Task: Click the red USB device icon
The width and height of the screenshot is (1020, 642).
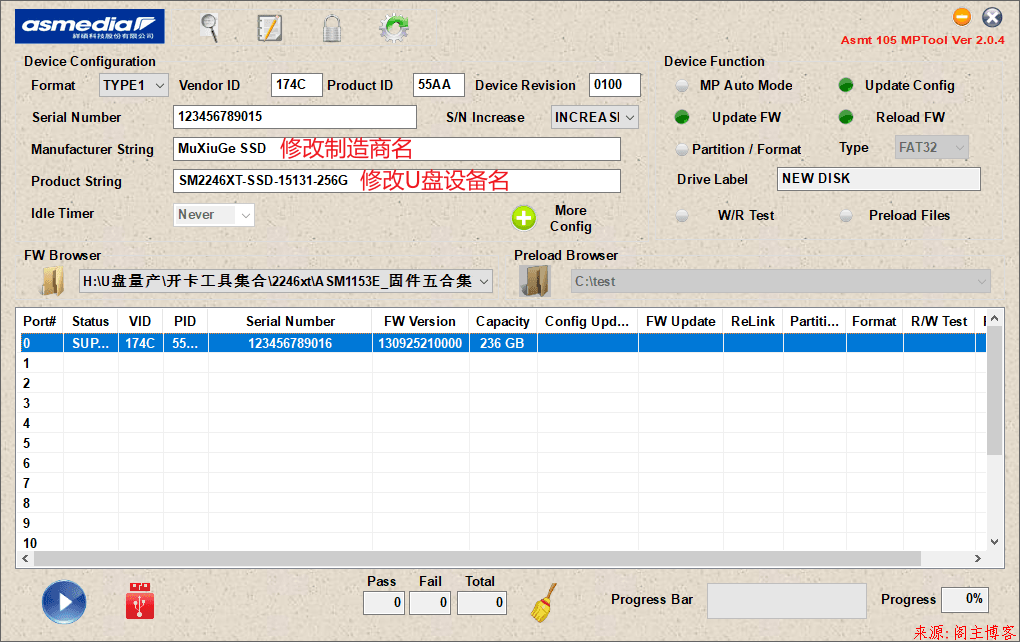Action: click(140, 600)
